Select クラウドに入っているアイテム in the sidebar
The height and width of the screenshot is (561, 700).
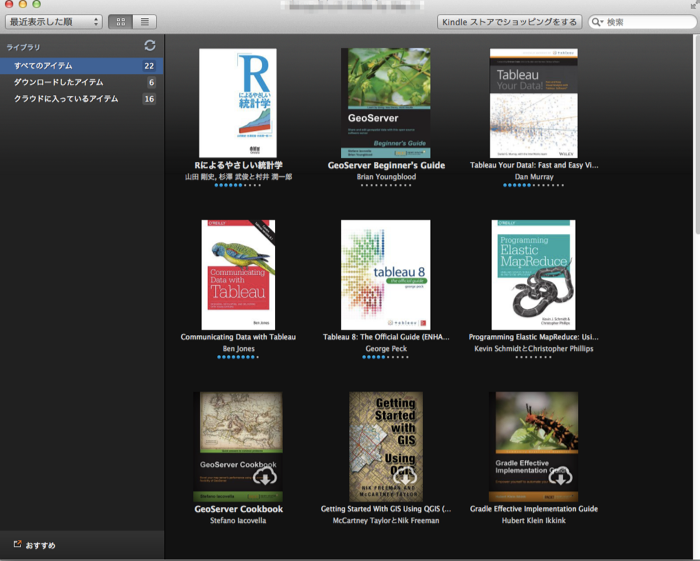click(x=82, y=99)
